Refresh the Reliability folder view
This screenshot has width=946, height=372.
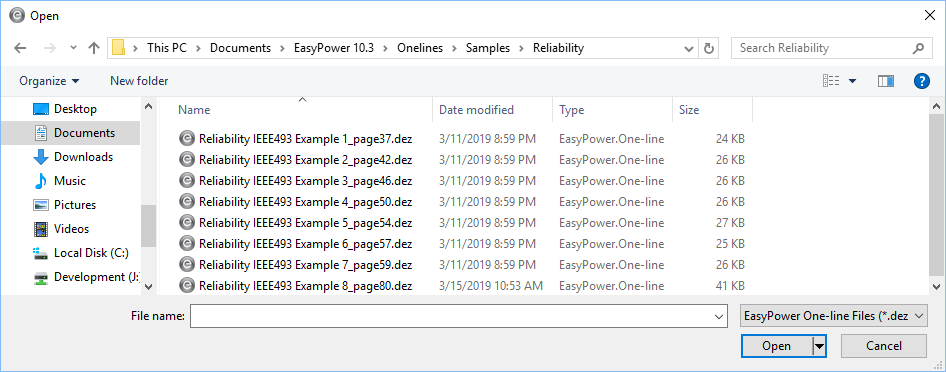point(709,48)
